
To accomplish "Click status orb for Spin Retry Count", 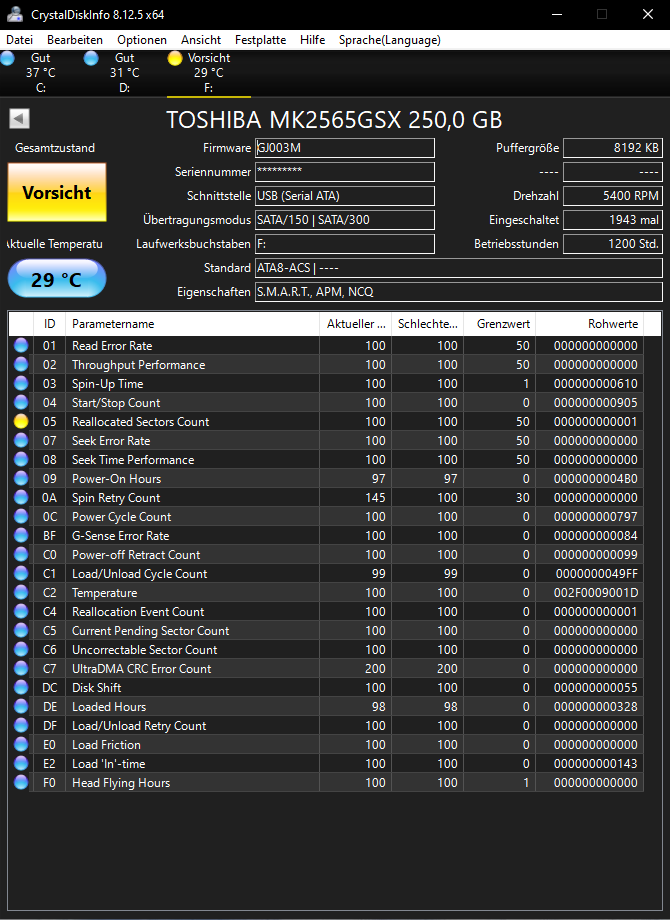I will 21,498.
